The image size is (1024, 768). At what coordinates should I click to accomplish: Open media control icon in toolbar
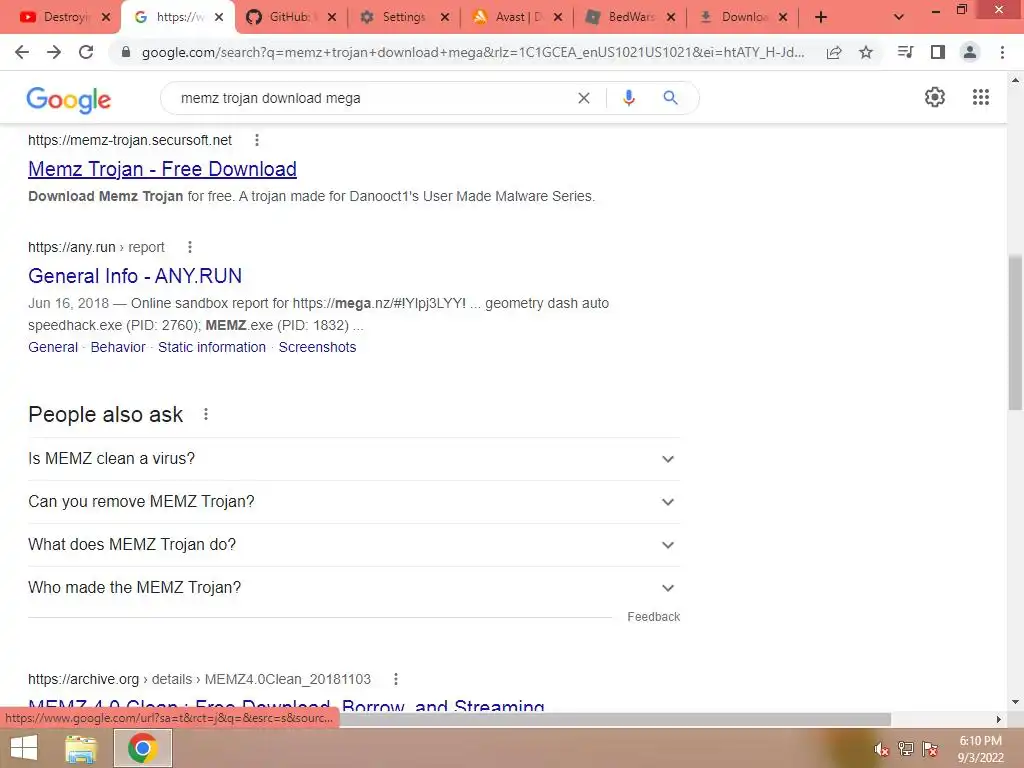pos(905,52)
